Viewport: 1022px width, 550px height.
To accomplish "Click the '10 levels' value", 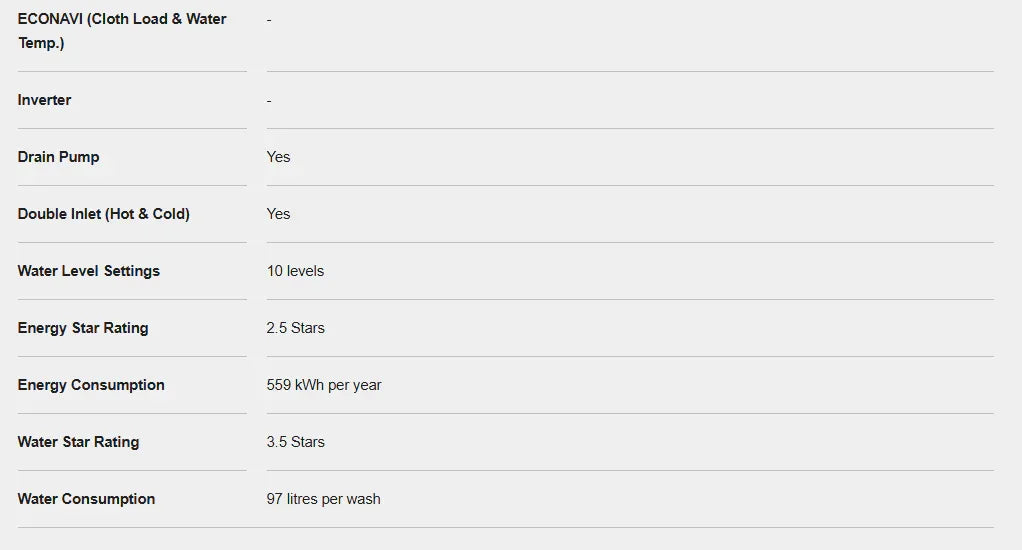I will [295, 271].
